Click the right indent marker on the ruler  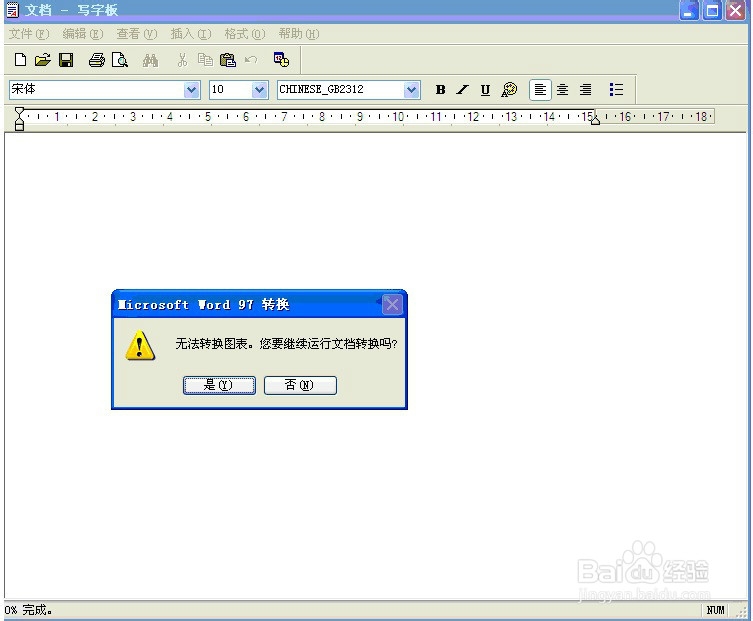click(595, 120)
